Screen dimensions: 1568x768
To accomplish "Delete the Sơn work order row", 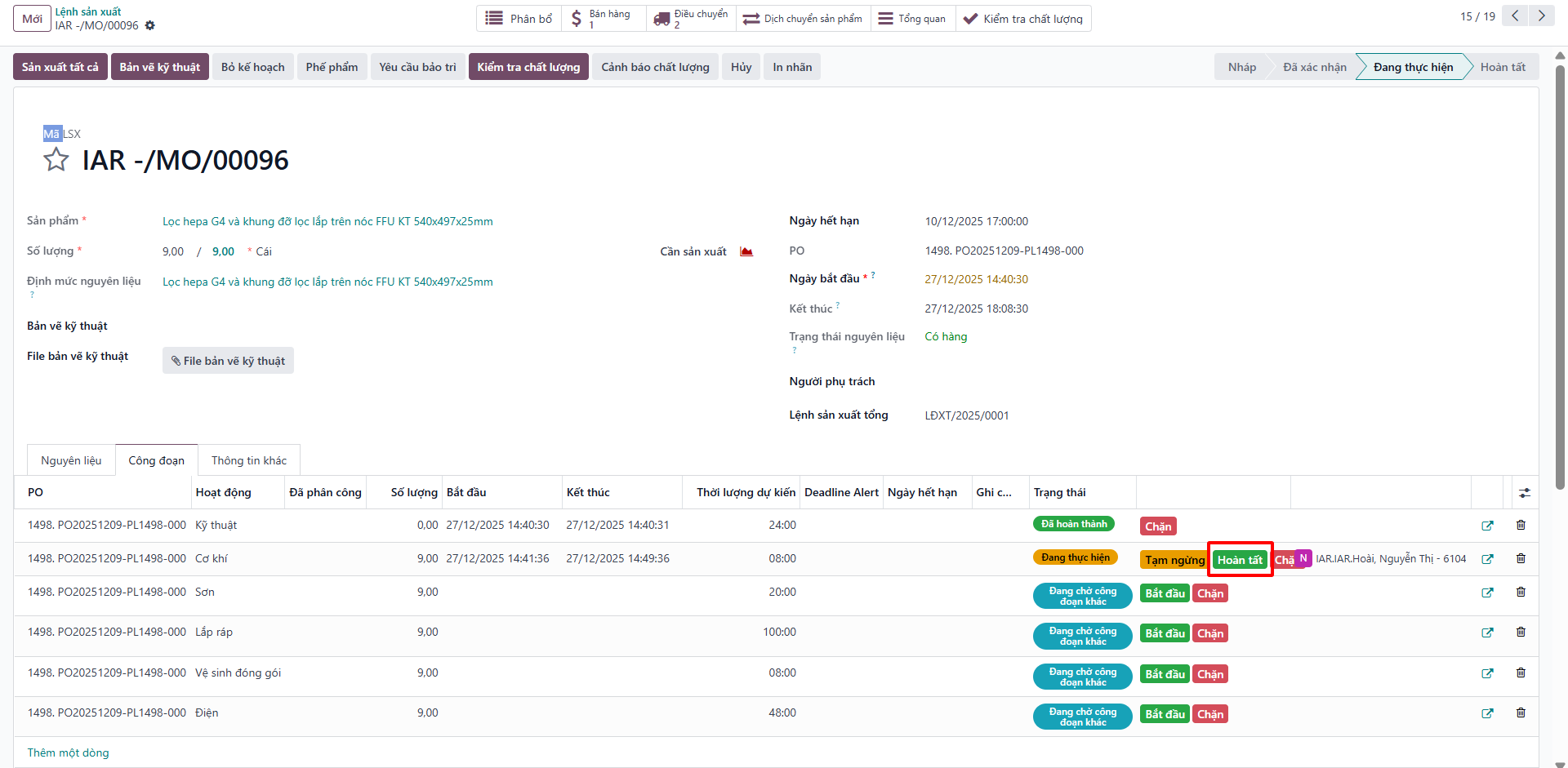I will coord(1521,593).
